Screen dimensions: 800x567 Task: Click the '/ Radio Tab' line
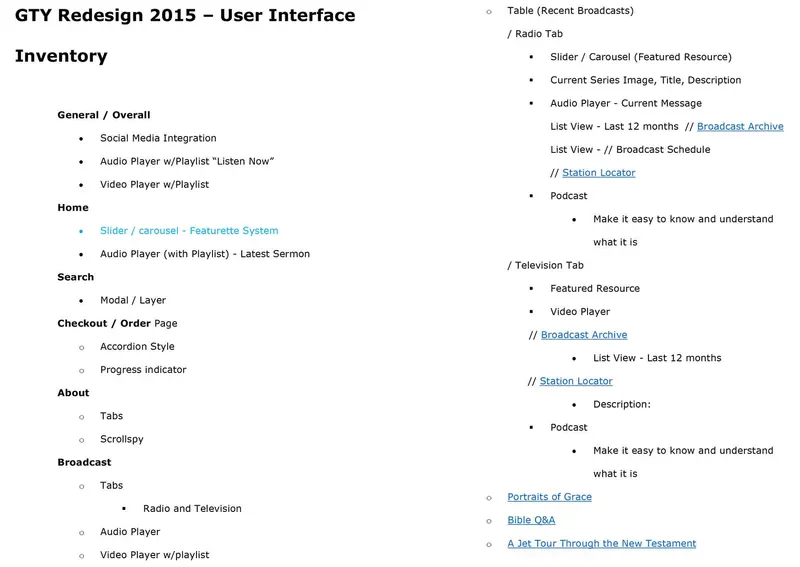click(535, 34)
